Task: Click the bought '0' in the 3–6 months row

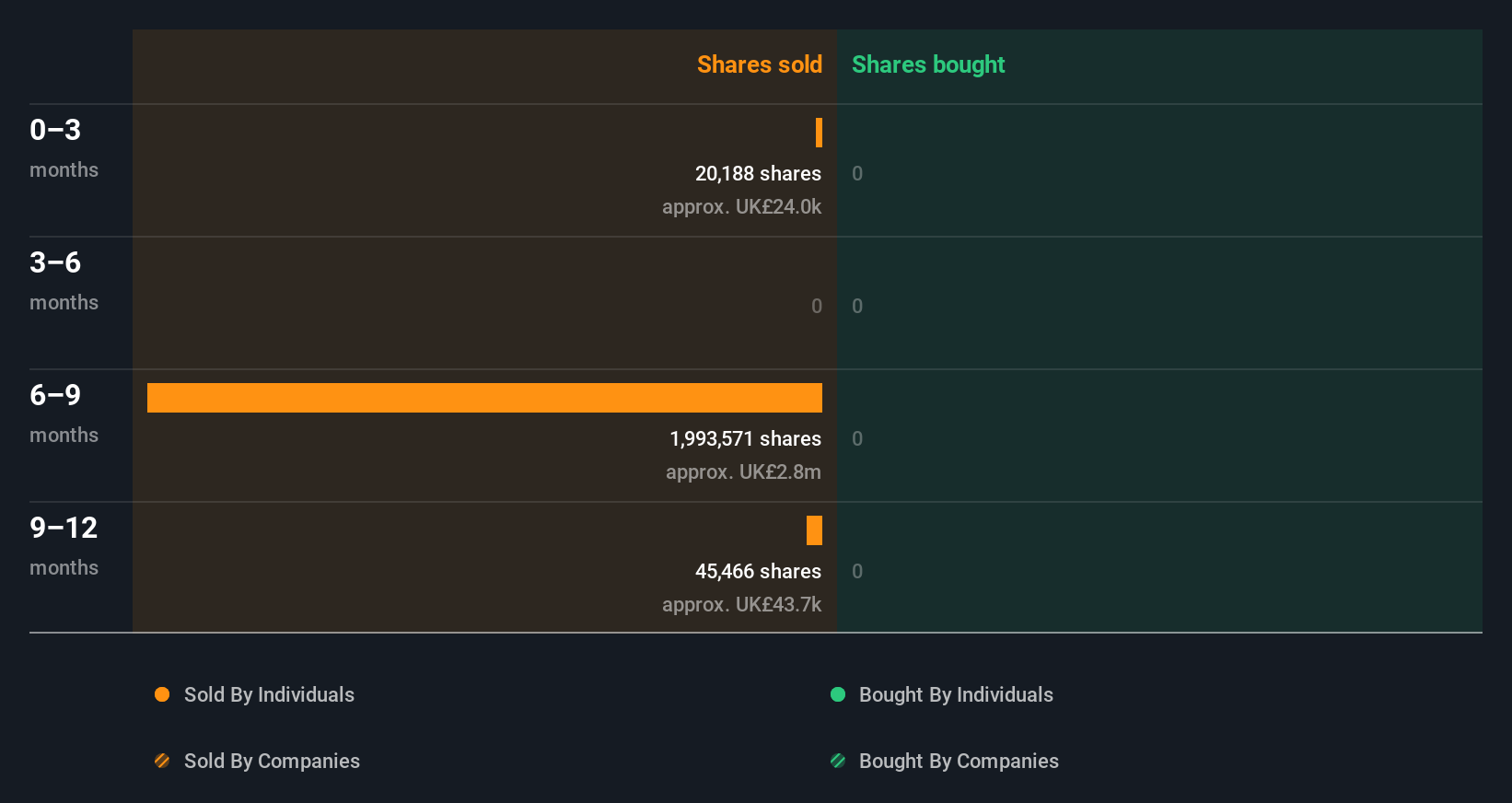Action: coord(857,306)
